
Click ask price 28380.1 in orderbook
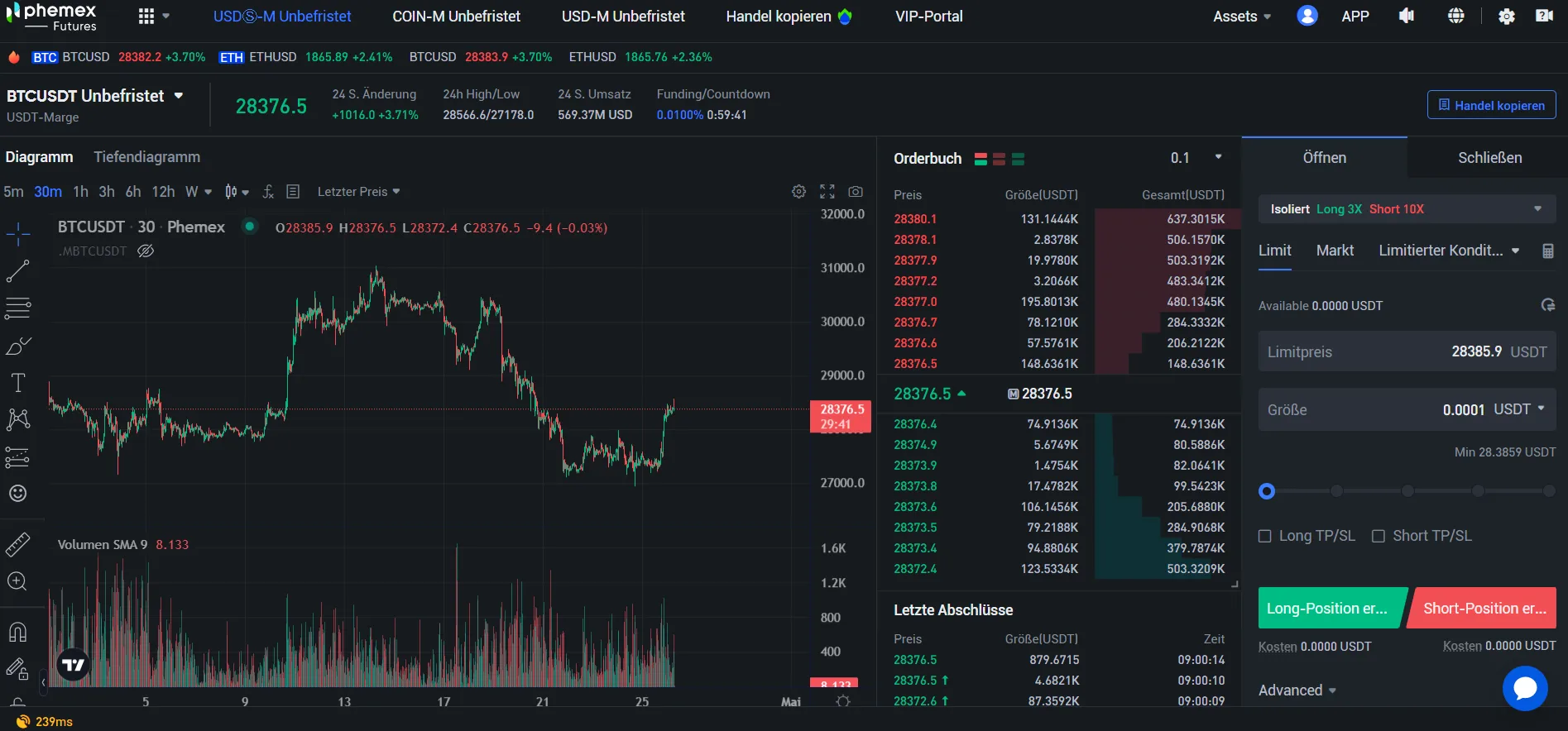[x=915, y=219]
